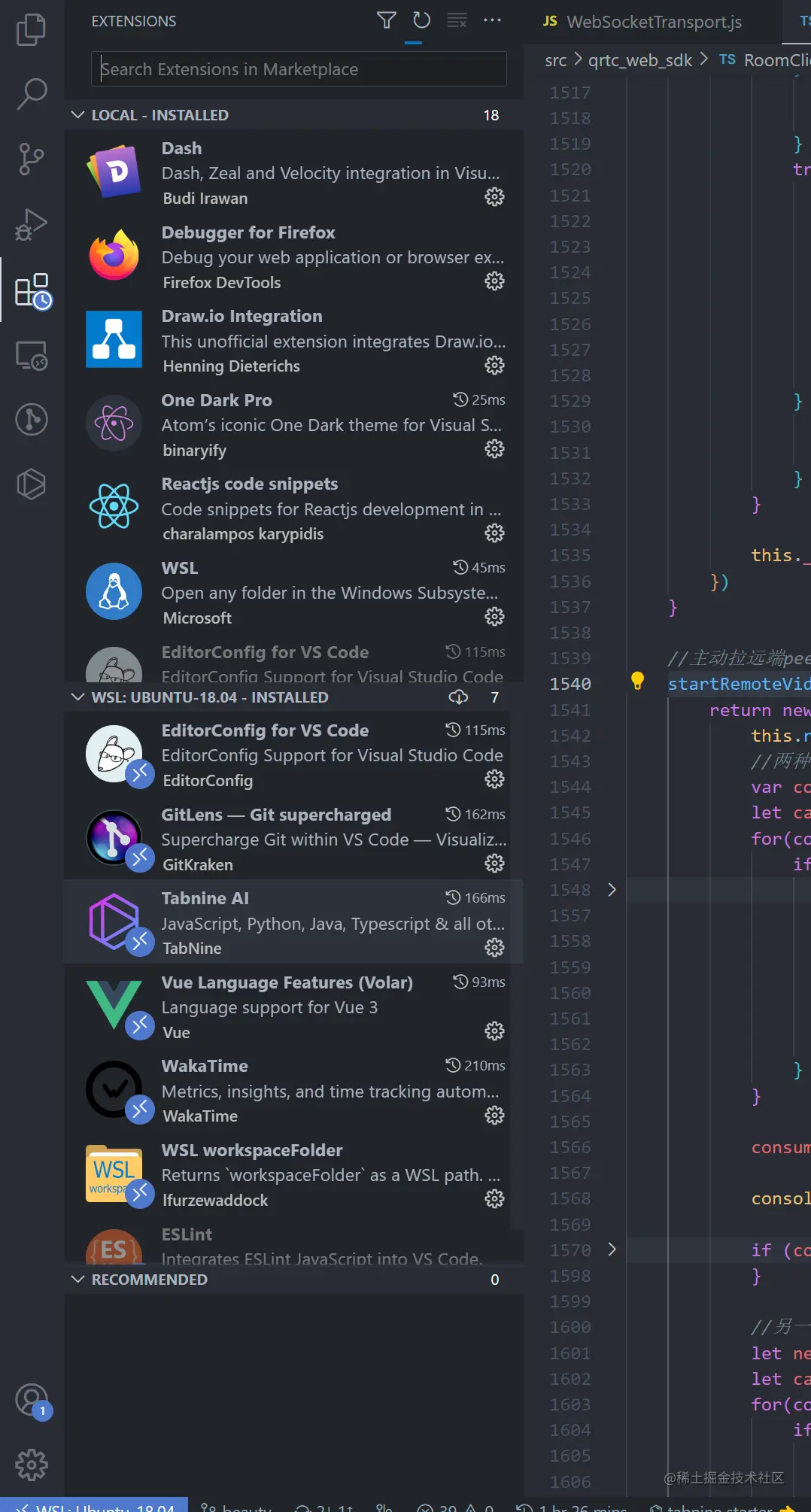
Task: Select line number 1540 in gutter
Action: tap(570, 684)
